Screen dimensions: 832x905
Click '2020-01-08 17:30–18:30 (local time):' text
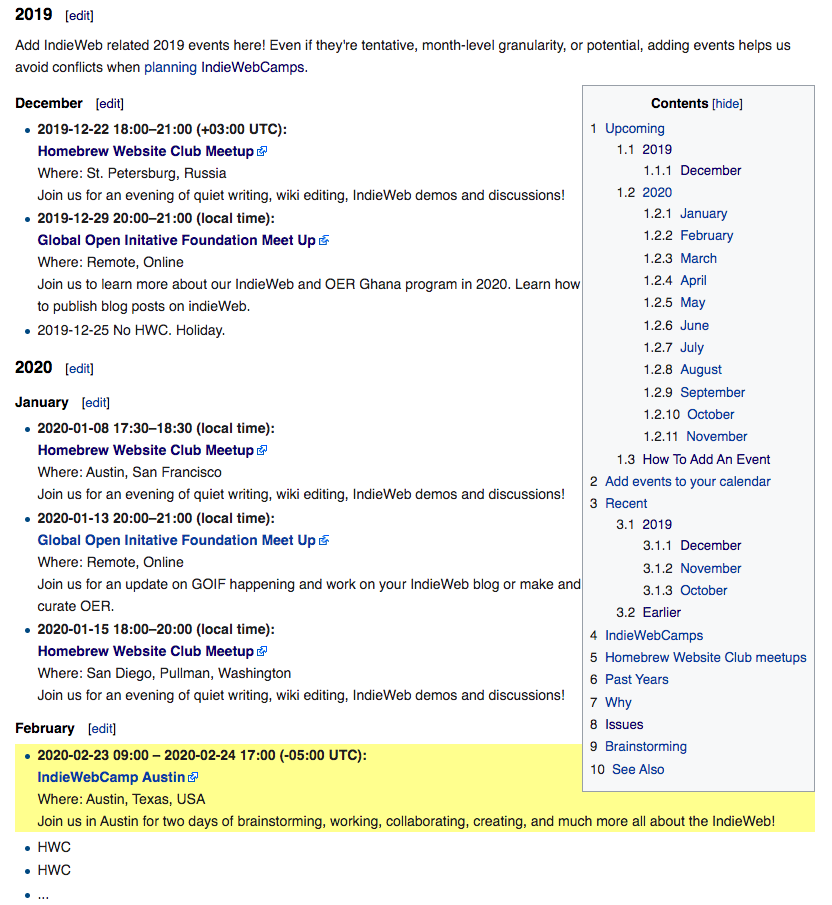pyautogui.click(x=156, y=428)
